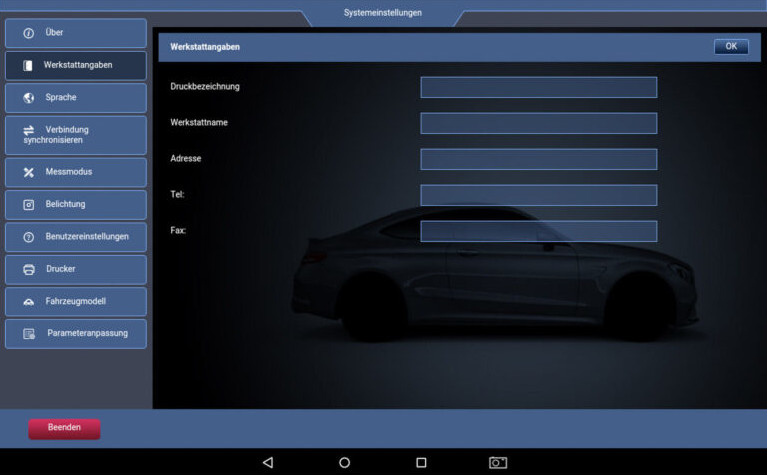This screenshot has height=475, width=767.
Task: Tap the Android home circle button
Action: coord(344,462)
